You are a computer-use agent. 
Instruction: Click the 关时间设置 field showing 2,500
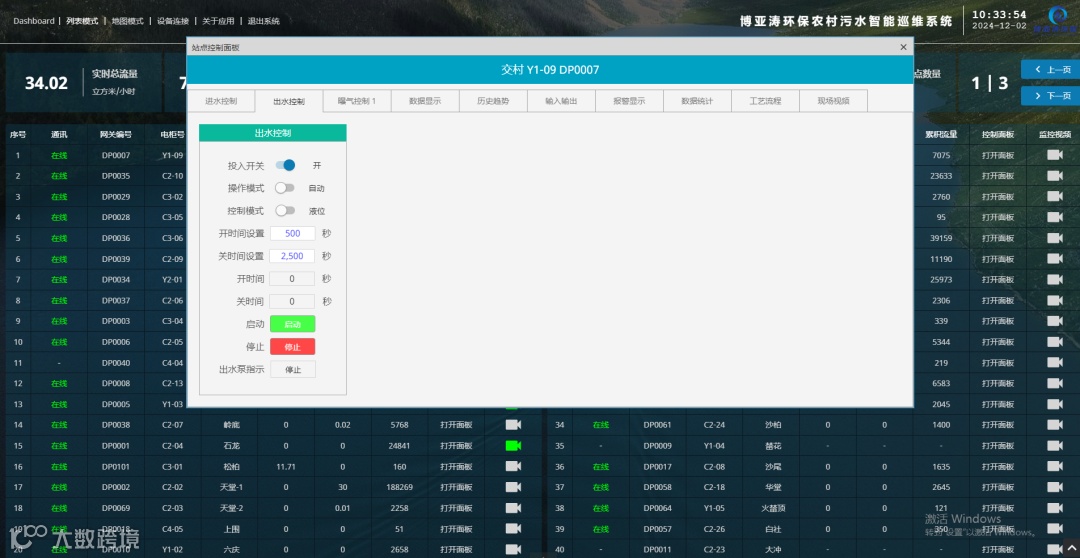292,256
